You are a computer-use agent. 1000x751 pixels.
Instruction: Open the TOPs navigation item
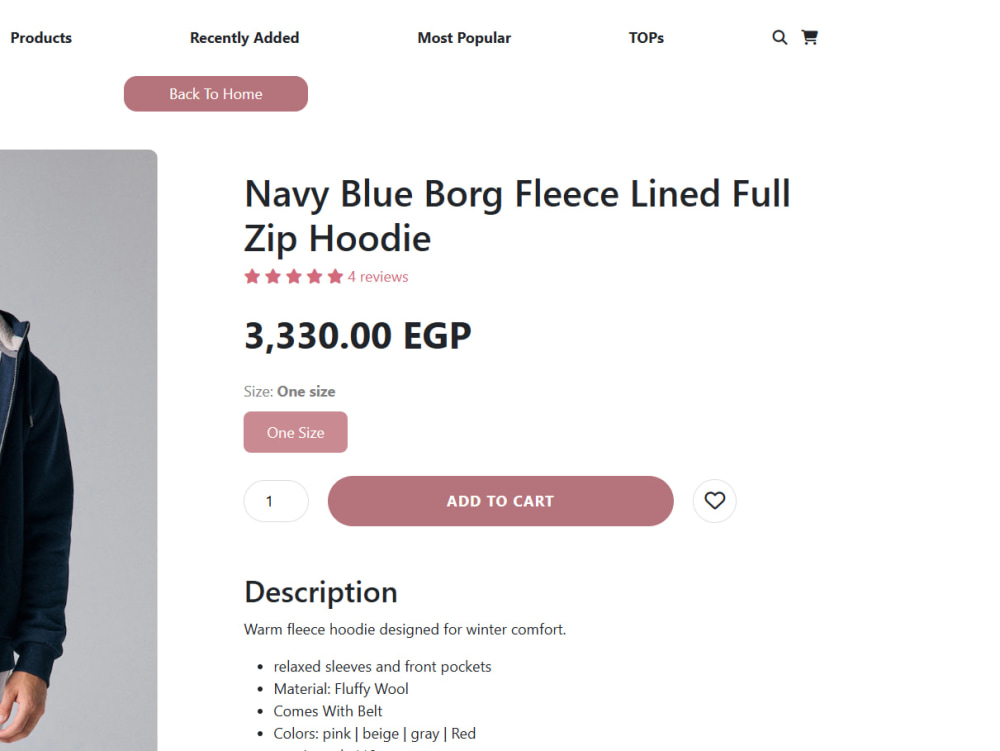pyautogui.click(x=646, y=38)
